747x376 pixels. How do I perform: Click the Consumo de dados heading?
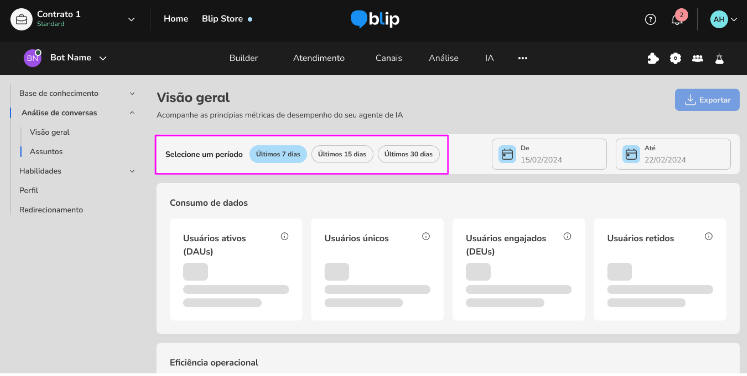point(209,203)
